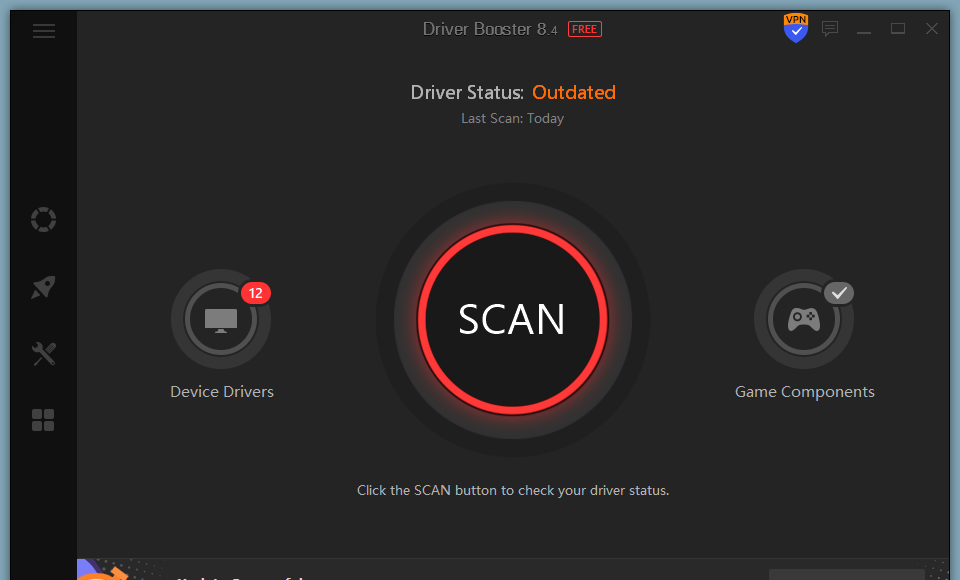Image resolution: width=960 pixels, height=580 pixels.
Task: Open the Boost rocket sidebar icon
Action: (43, 287)
